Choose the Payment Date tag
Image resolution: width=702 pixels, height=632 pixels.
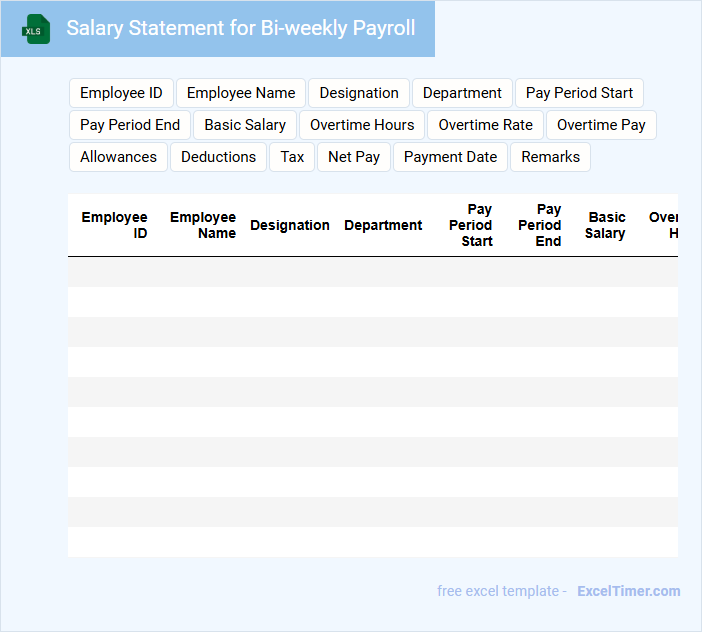450,157
